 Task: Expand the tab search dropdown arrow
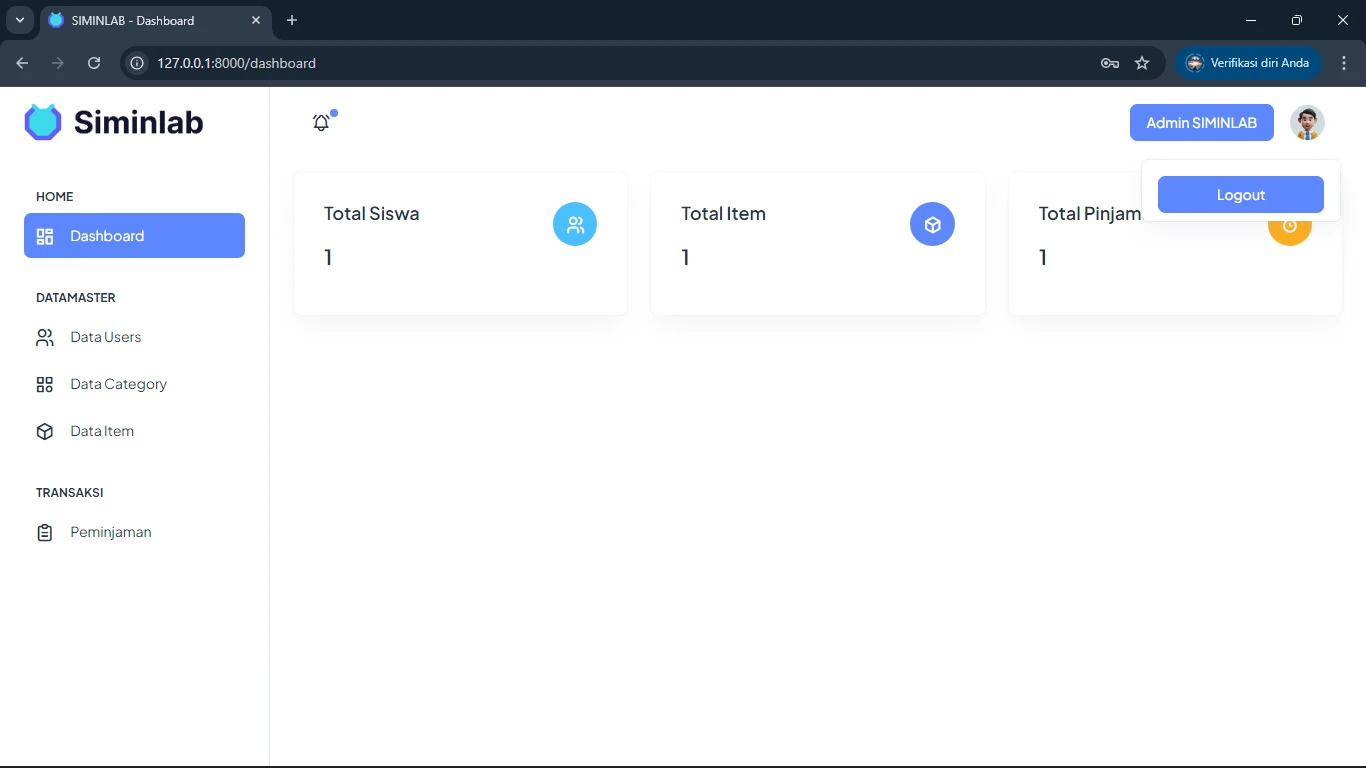pyautogui.click(x=19, y=20)
